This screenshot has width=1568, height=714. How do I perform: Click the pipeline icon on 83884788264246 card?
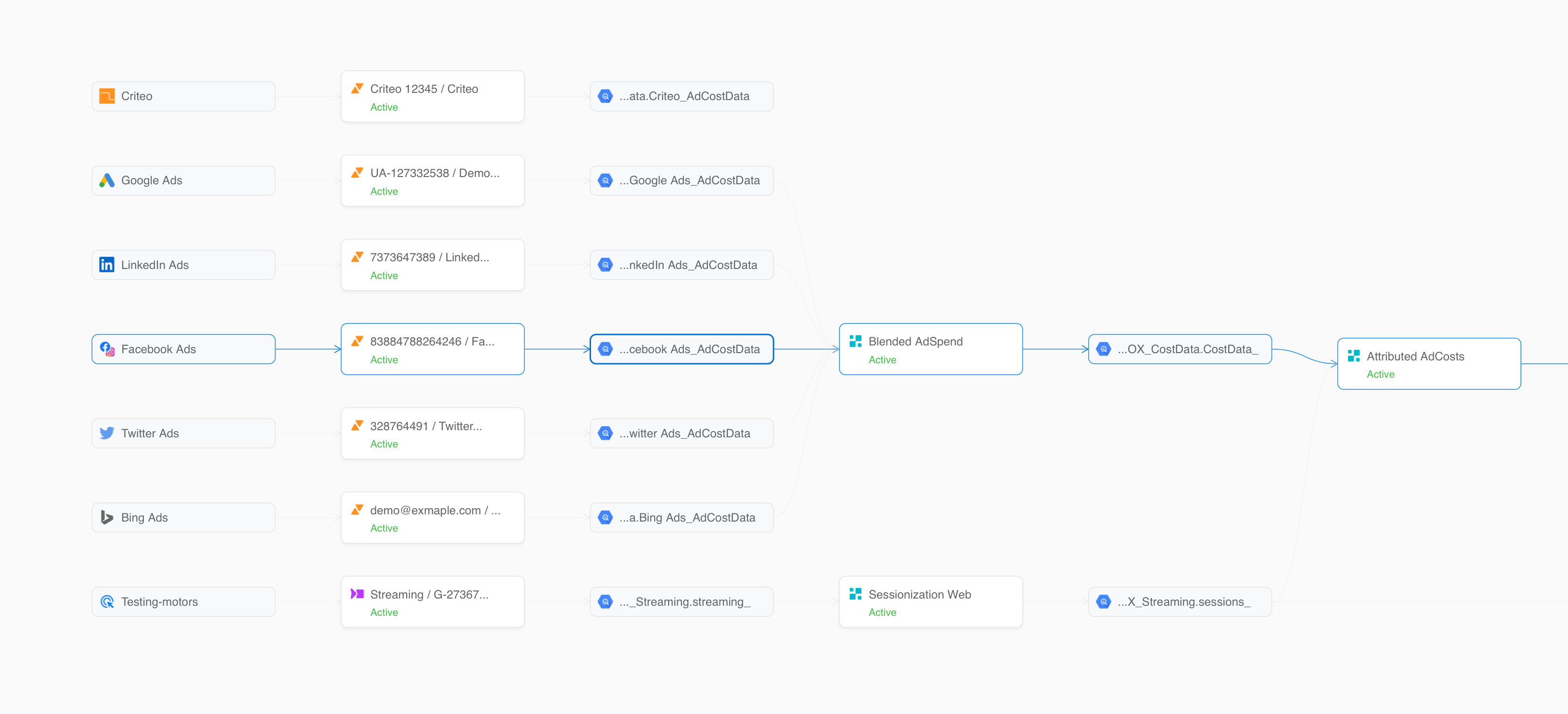click(x=357, y=341)
